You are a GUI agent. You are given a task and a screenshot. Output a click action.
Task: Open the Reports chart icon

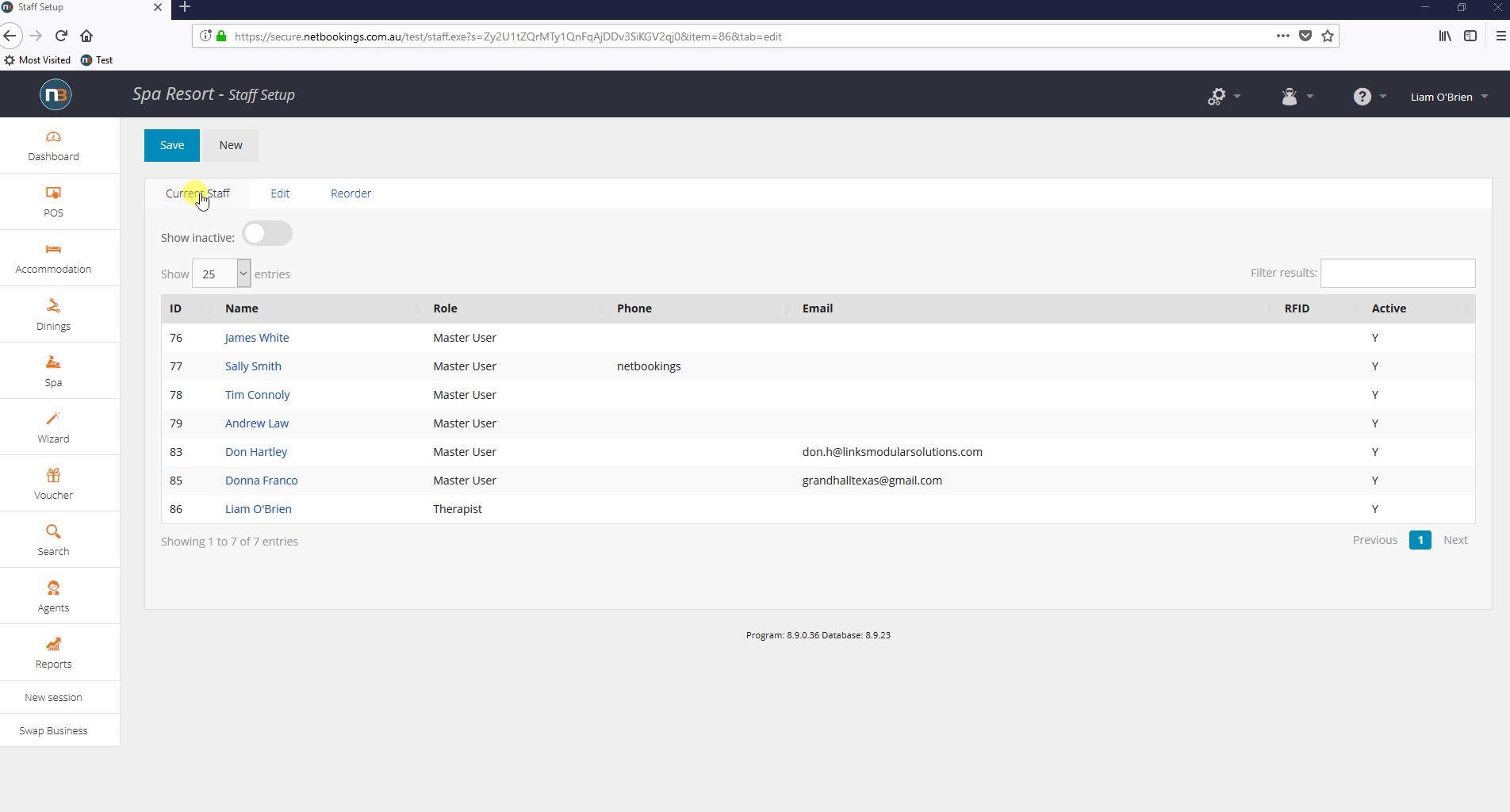click(53, 644)
